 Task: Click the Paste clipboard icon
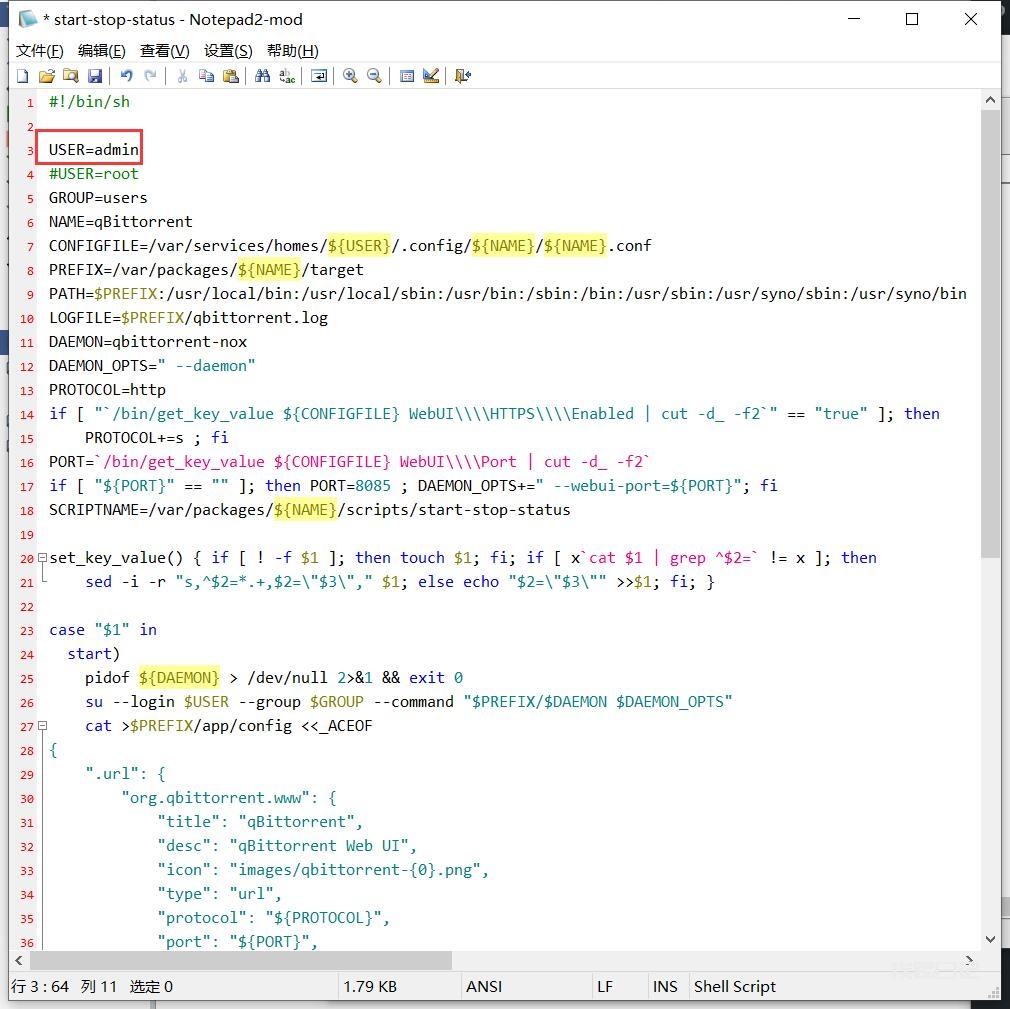231,76
